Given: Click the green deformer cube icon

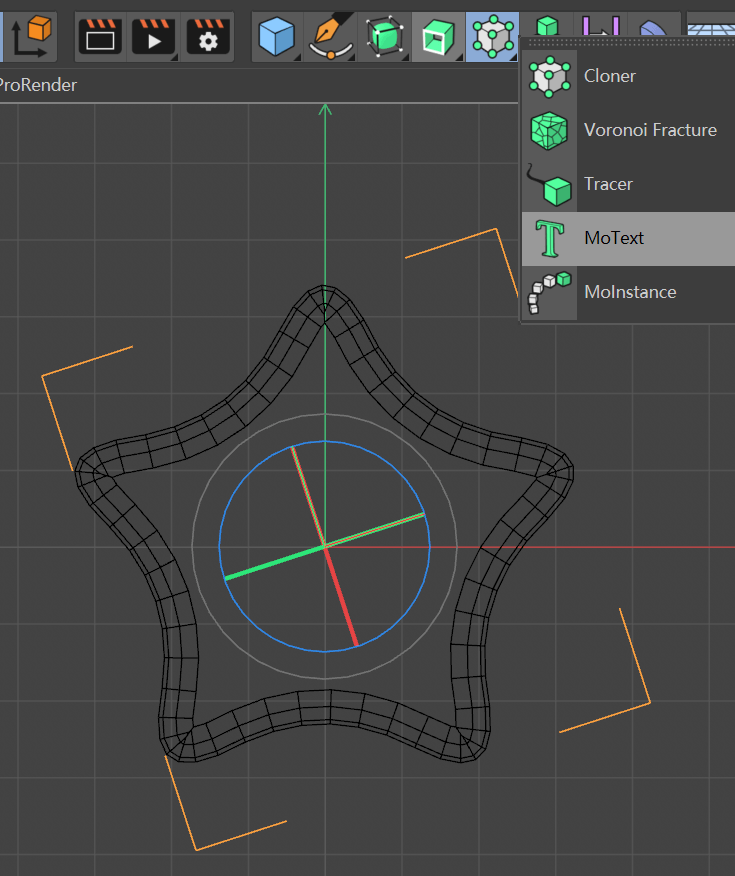Looking at the screenshot, I should point(547,26).
